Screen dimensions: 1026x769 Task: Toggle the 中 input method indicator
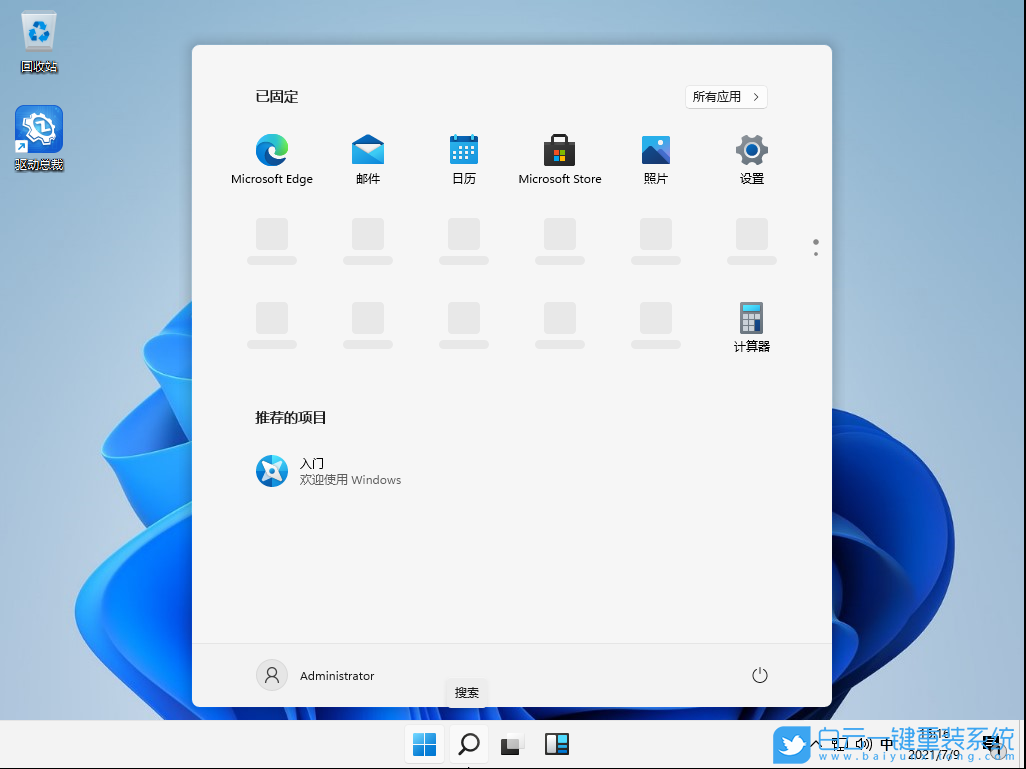click(x=886, y=744)
